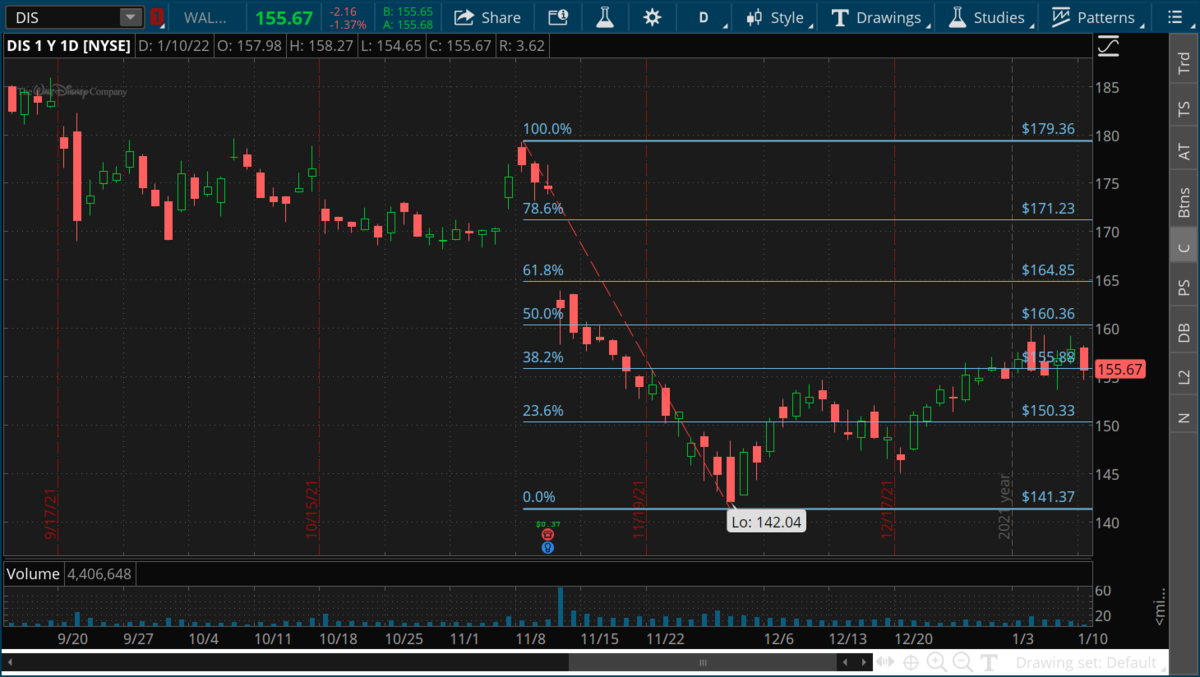Open the chart info bubble icon beside Share

click(558, 17)
